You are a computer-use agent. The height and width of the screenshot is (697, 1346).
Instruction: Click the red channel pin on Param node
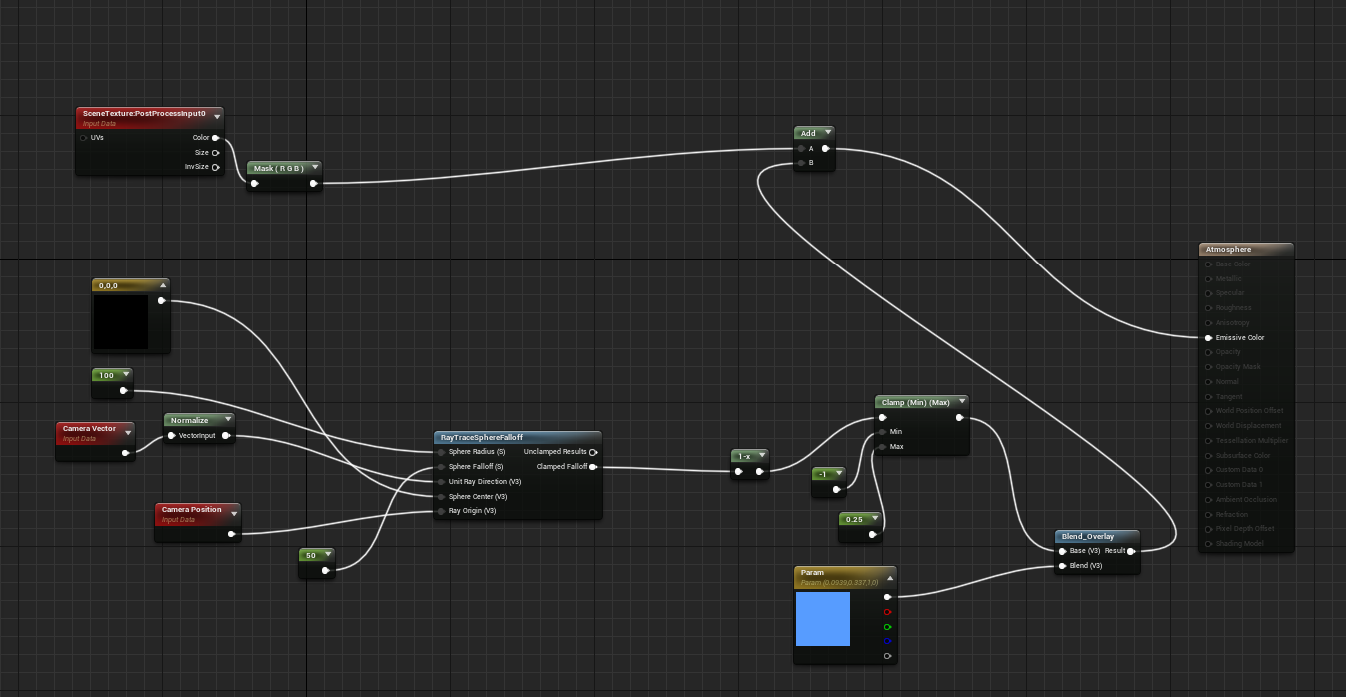pyautogui.click(x=886, y=612)
